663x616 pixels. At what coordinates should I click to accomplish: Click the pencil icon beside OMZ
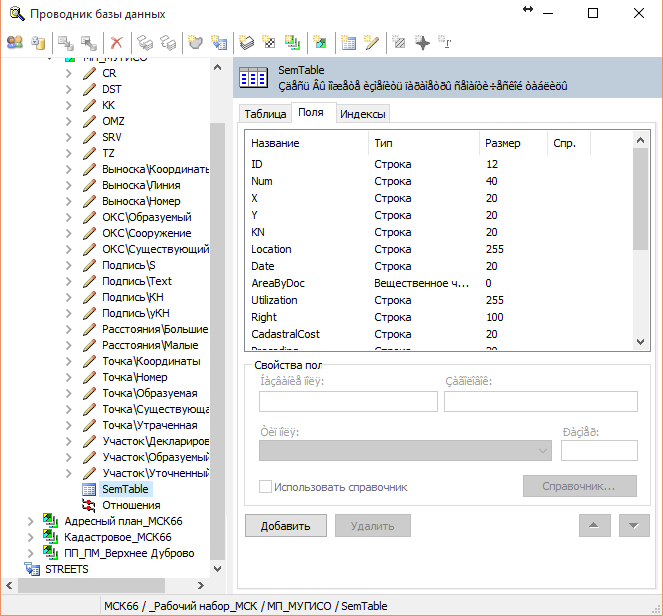(89, 121)
